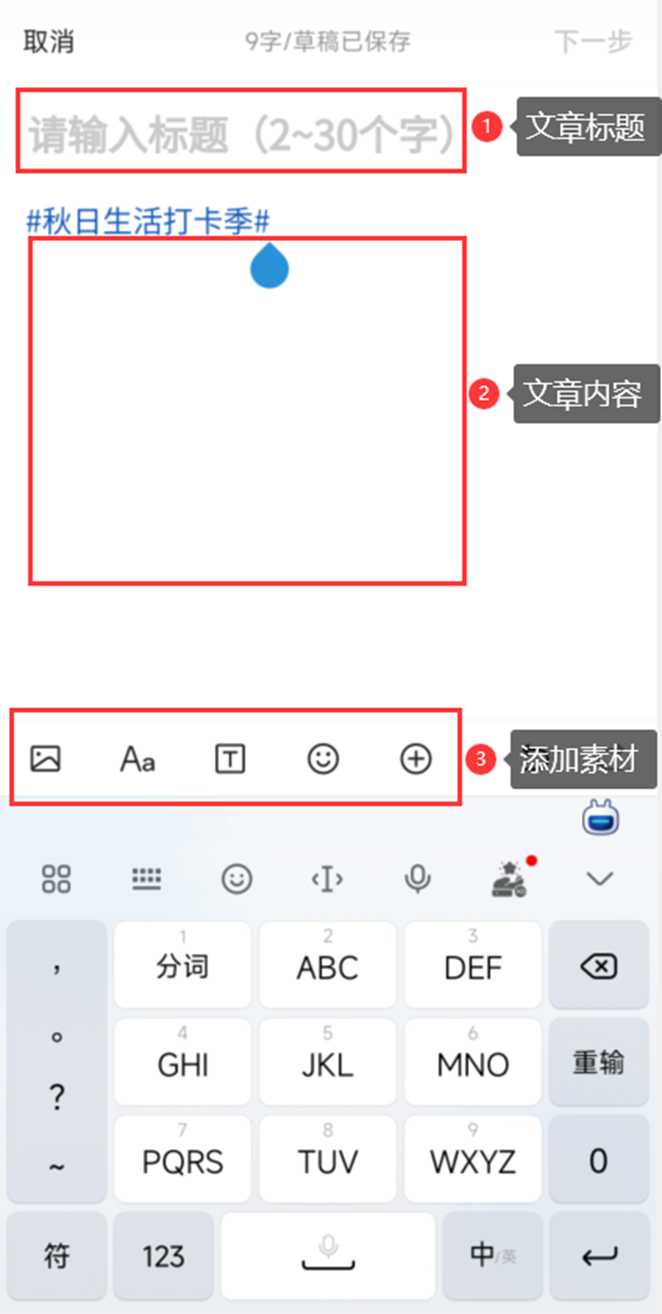Activate the cursor move tool icon
Image resolution: width=662 pixels, height=1314 pixels.
(327, 879)
